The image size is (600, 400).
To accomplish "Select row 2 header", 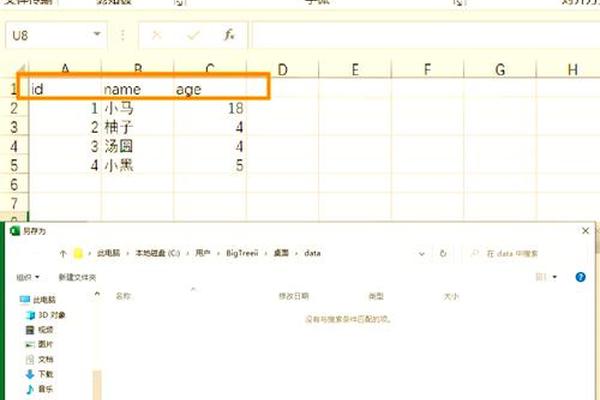I will (14, 108).
